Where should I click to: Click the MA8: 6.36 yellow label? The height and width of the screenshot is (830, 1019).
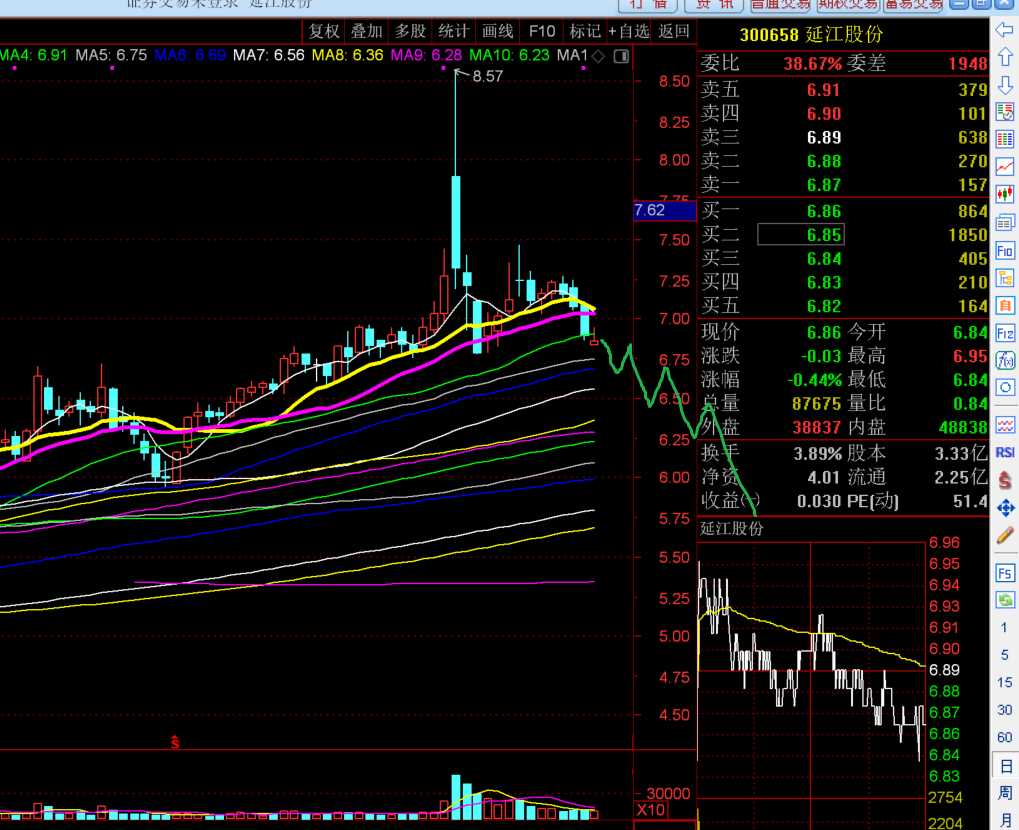[348, 55]
